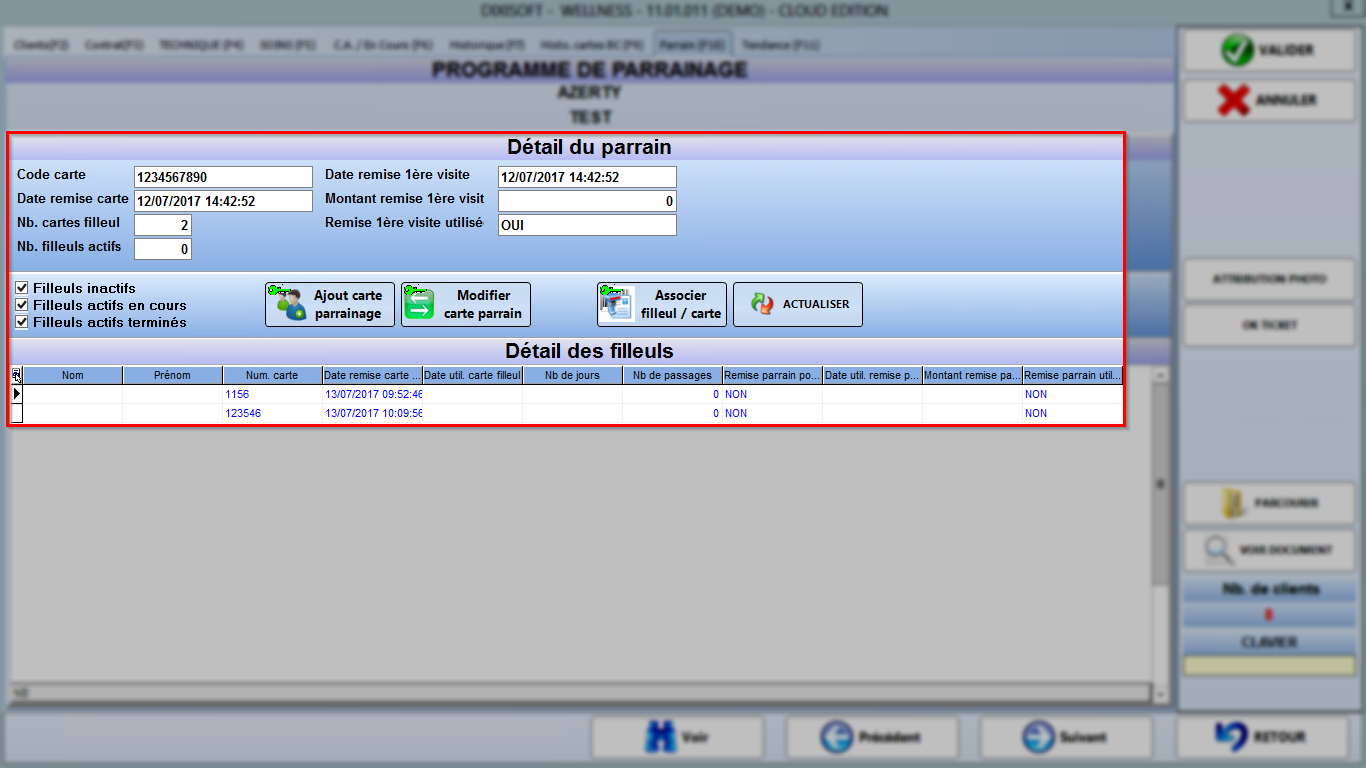
Task: Click the RETOUR back arrow icon
Action: coord(1231,737)
